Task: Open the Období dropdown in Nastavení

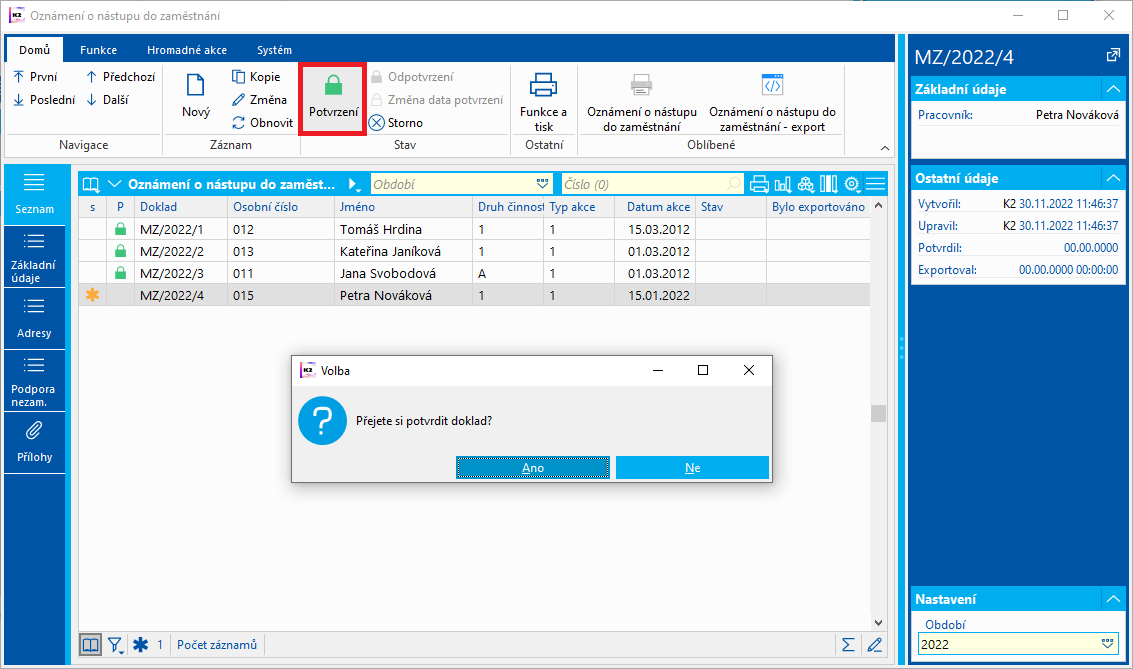Action: tap(1108, 644)
